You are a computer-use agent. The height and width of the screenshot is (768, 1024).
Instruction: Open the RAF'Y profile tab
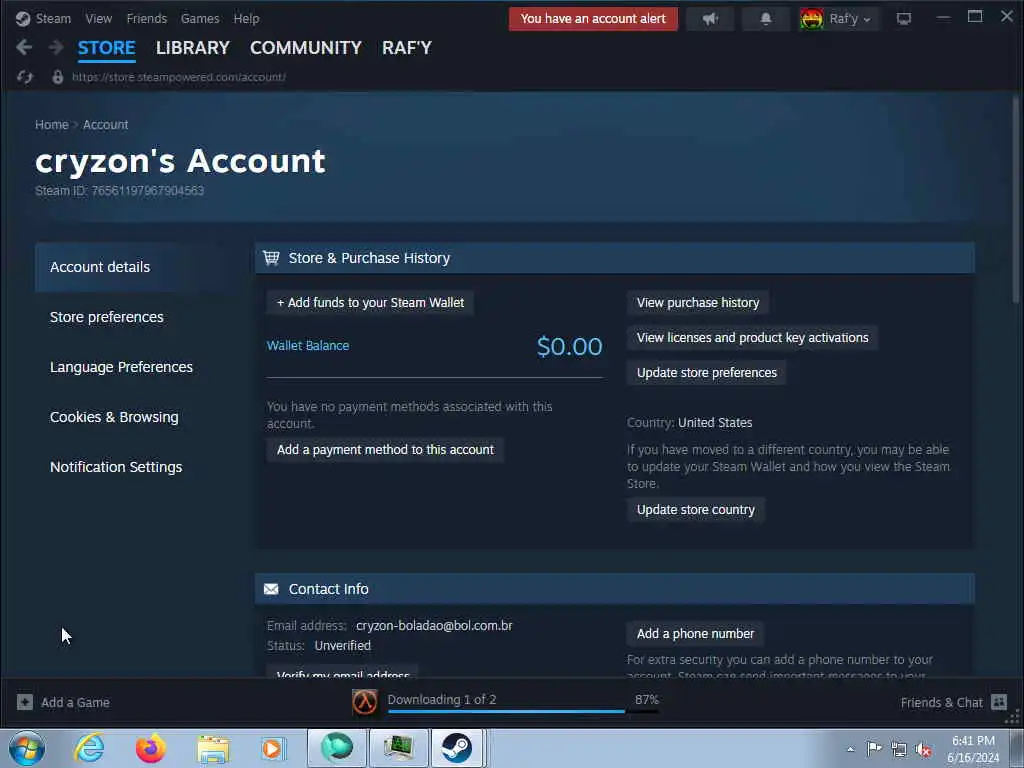(407, 48)
